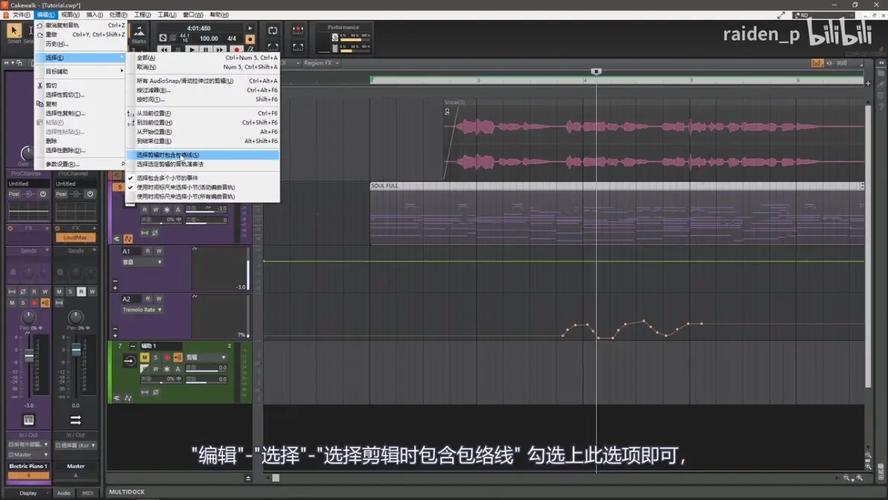Open the console Display menu

point(28,493)
